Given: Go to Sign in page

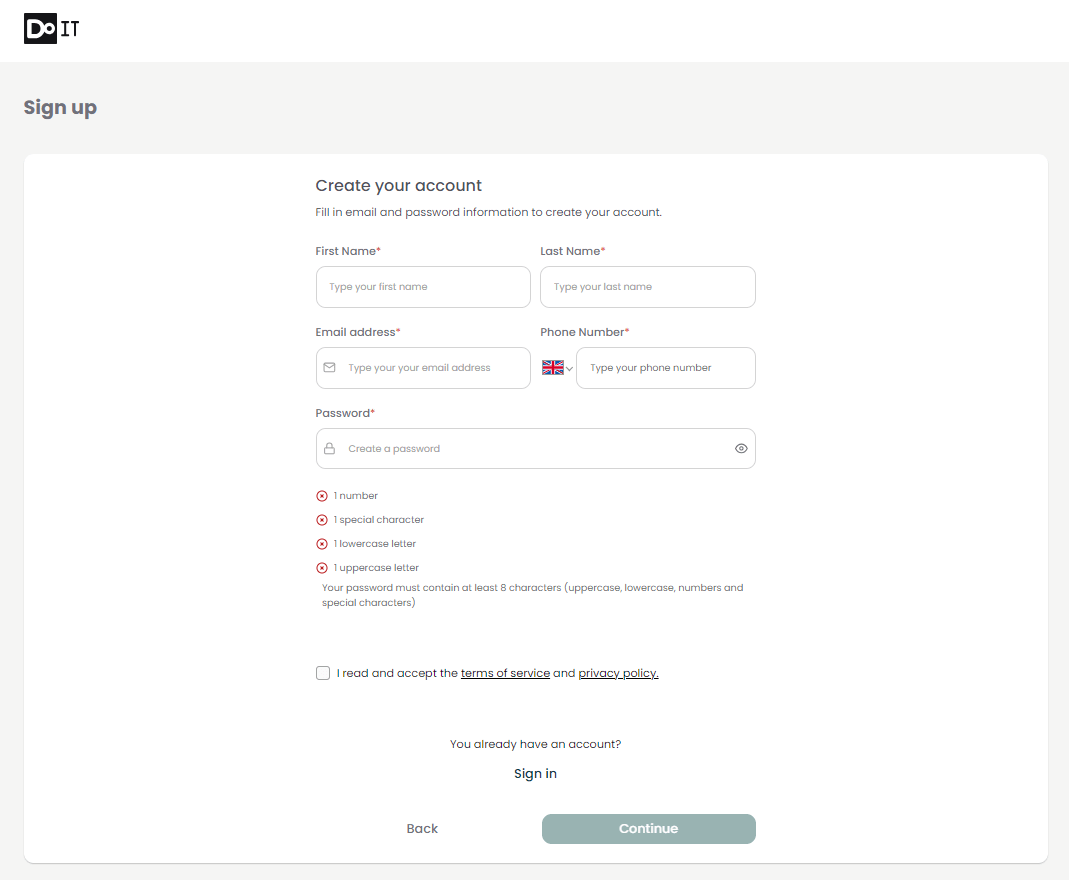Looking at the screenshot, I should 535,774.
